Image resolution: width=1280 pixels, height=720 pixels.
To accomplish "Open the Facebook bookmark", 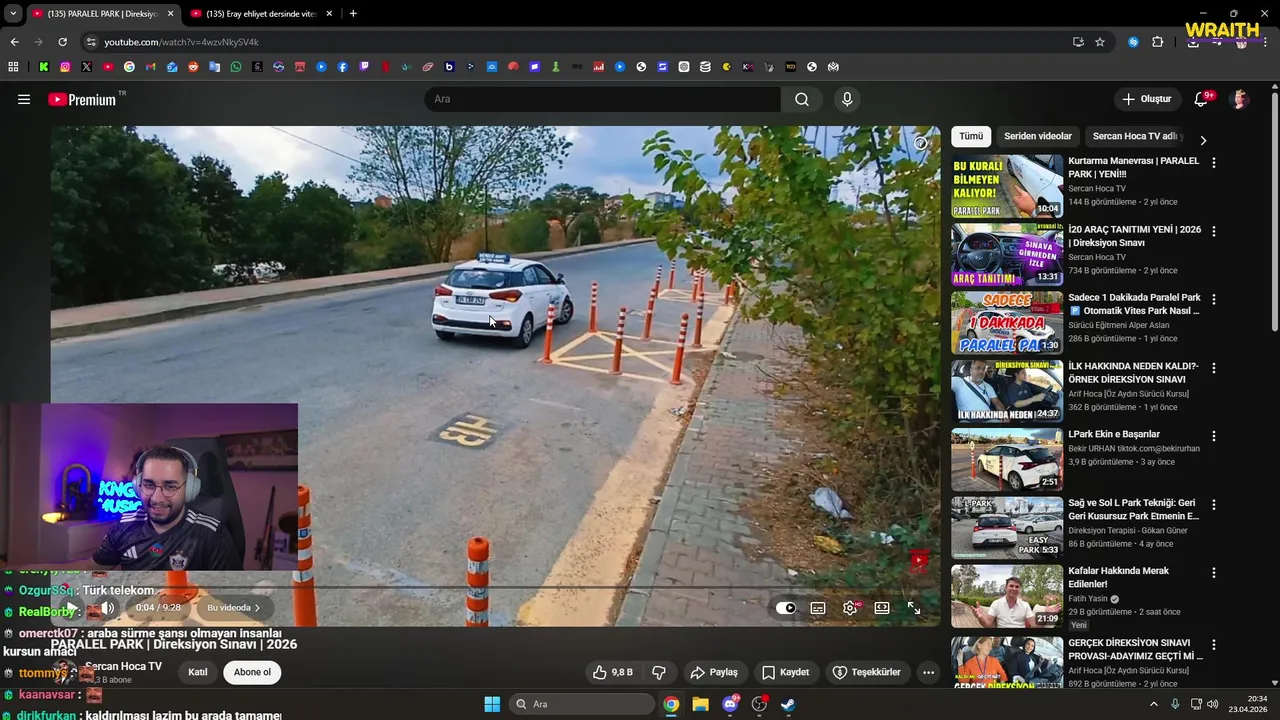I will coord(343,67).
